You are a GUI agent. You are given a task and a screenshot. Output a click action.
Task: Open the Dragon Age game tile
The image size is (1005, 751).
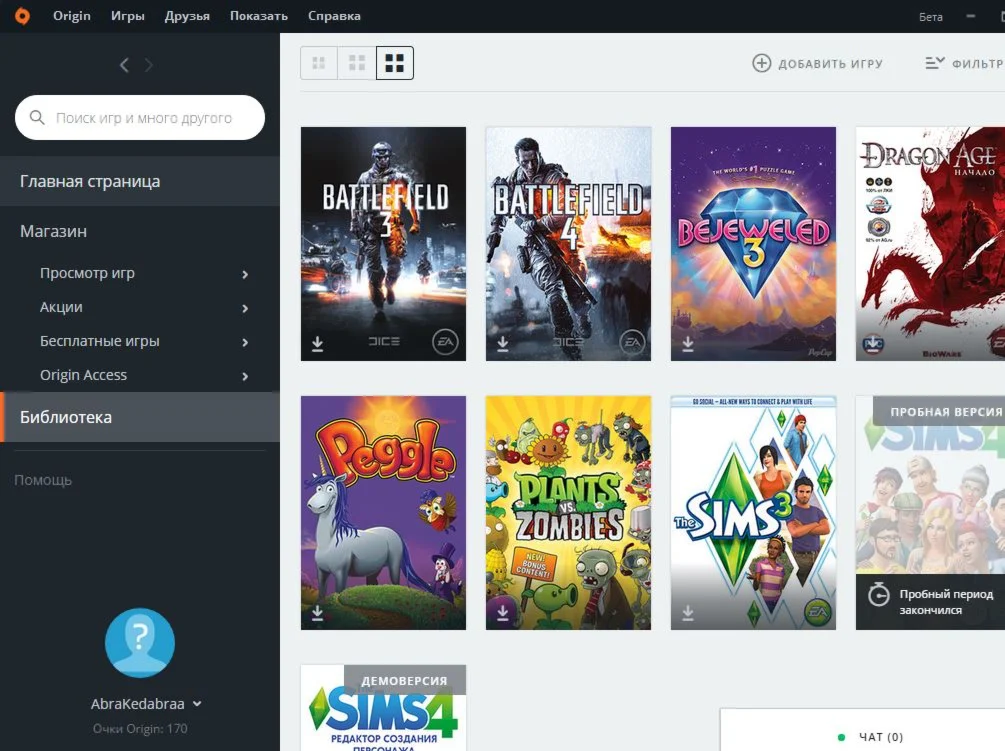coord(931,243)
